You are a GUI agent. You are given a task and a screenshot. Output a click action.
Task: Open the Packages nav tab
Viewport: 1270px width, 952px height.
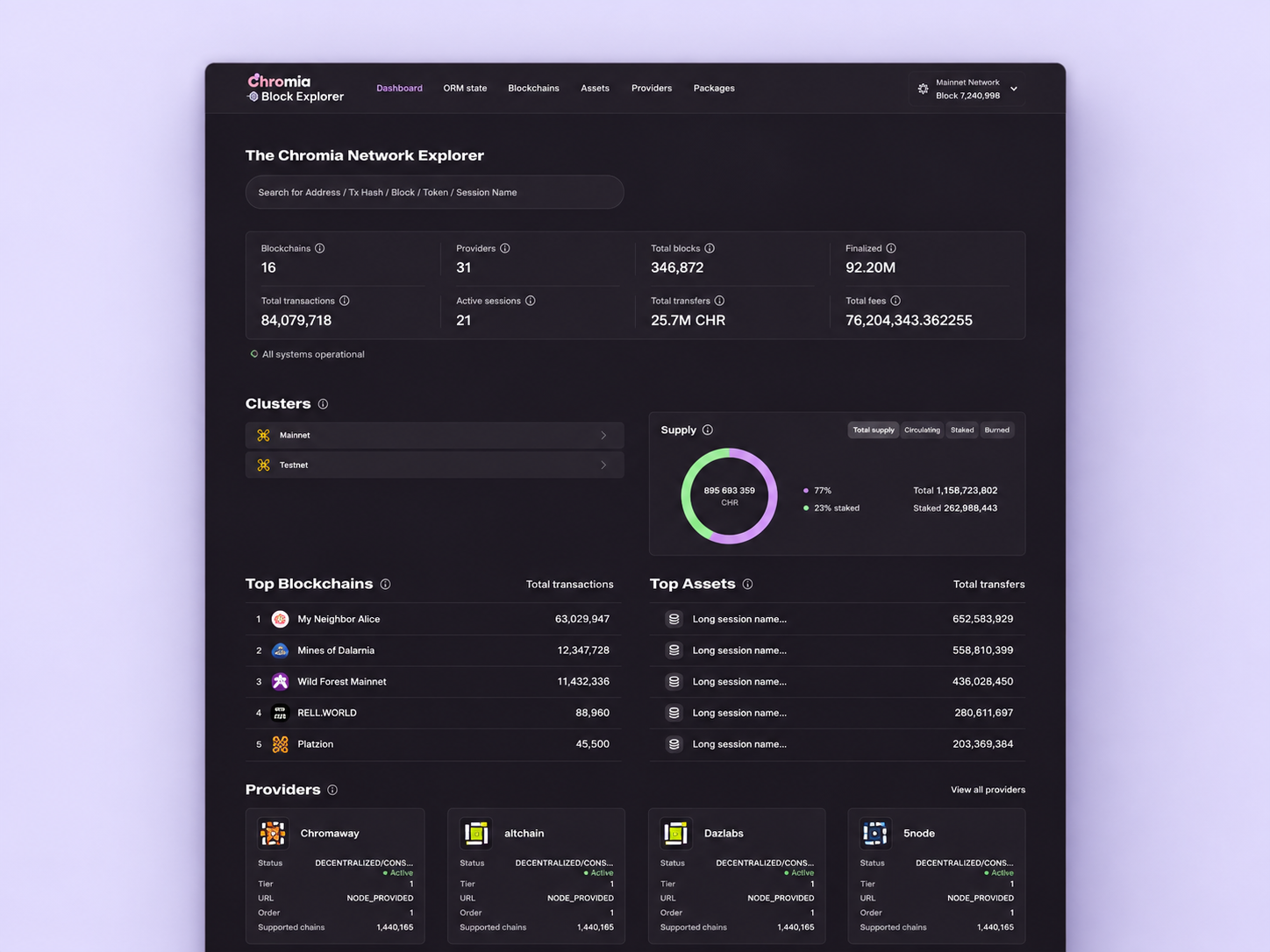[714, 89]
